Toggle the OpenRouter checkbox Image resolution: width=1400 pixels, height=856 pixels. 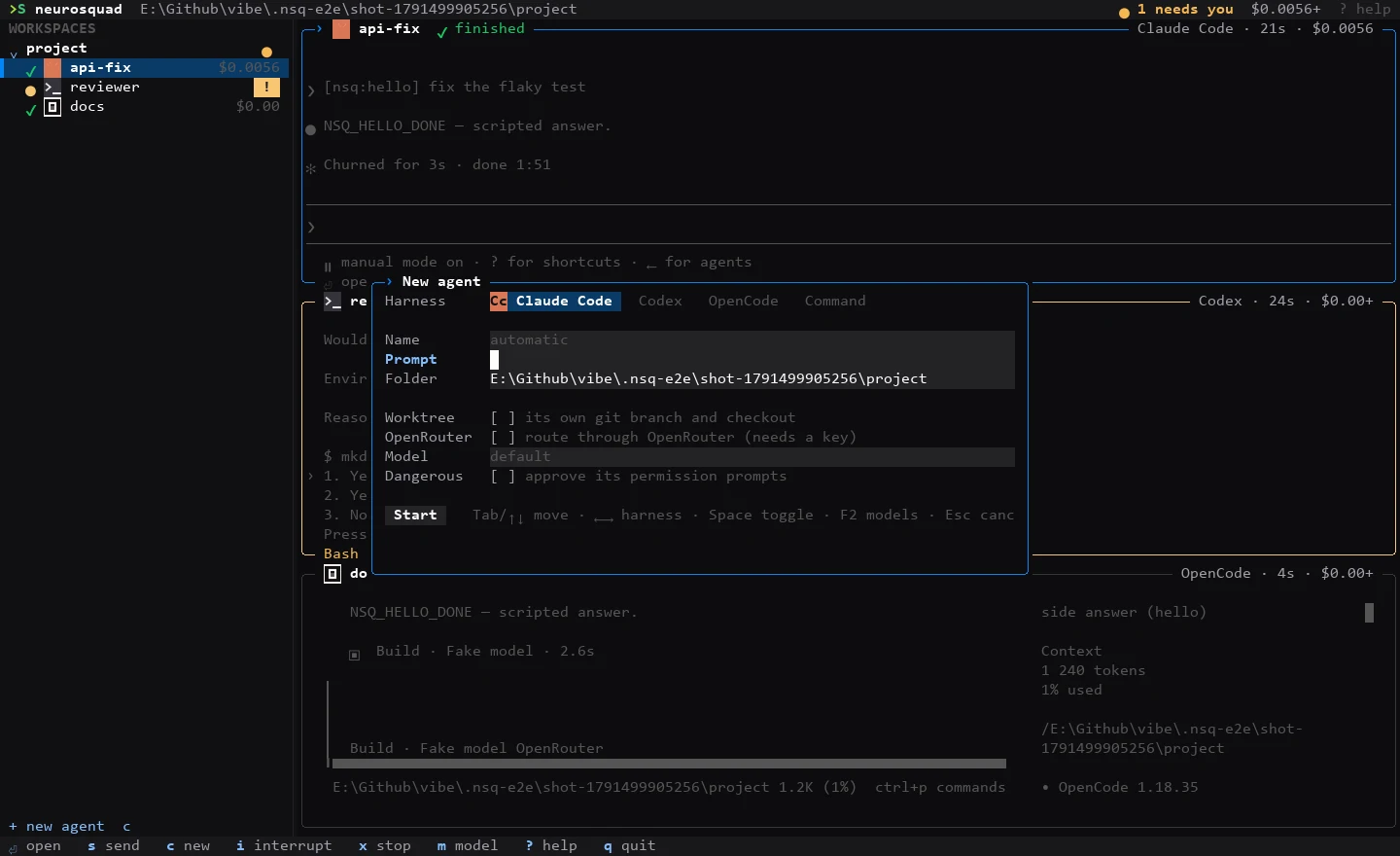(503, 438)
